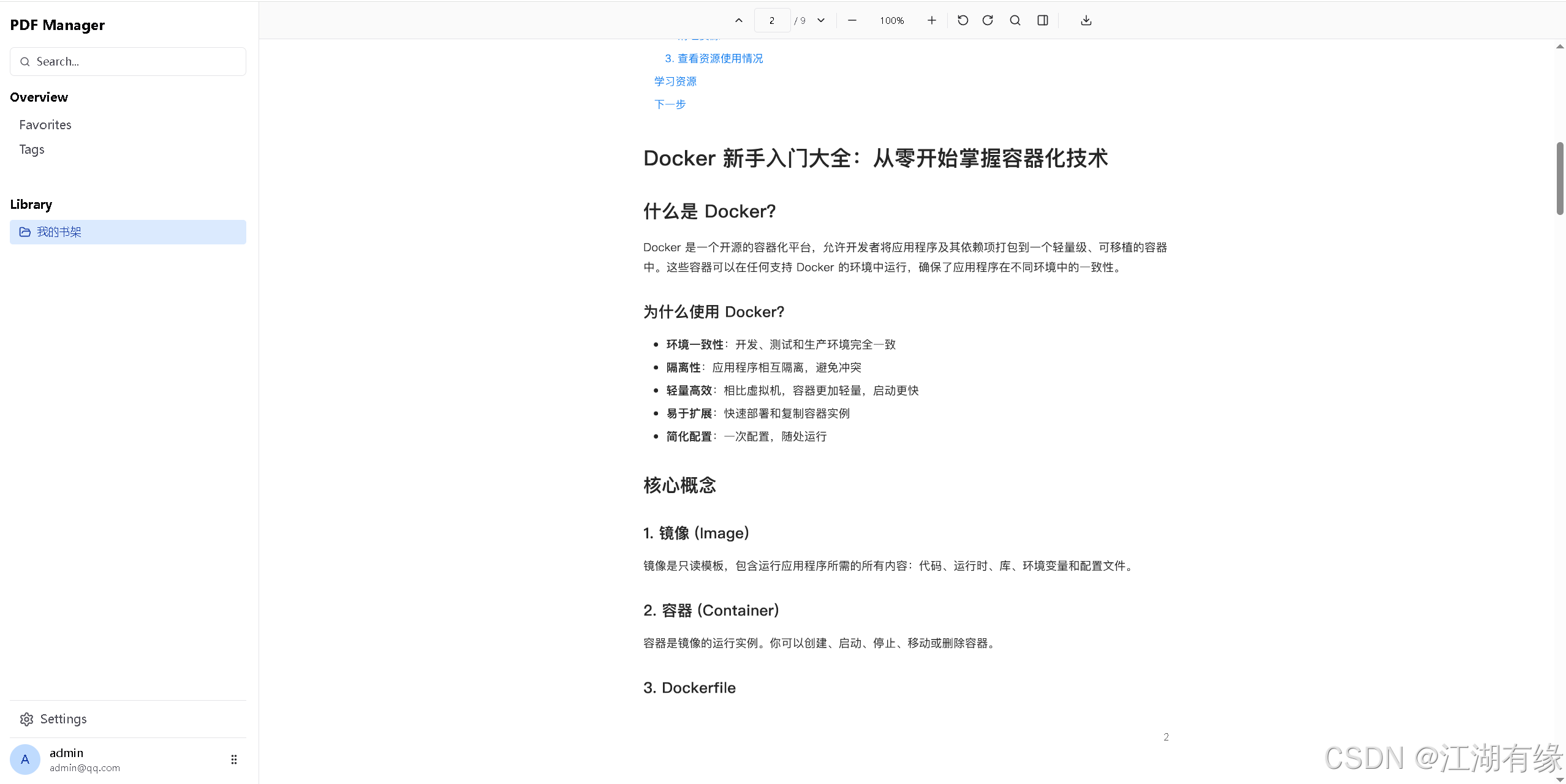The width and height of the screenshot is (1566, 784).
Task: Click the 为什么使用 Docker? heading
Action: tap(714, 311)
